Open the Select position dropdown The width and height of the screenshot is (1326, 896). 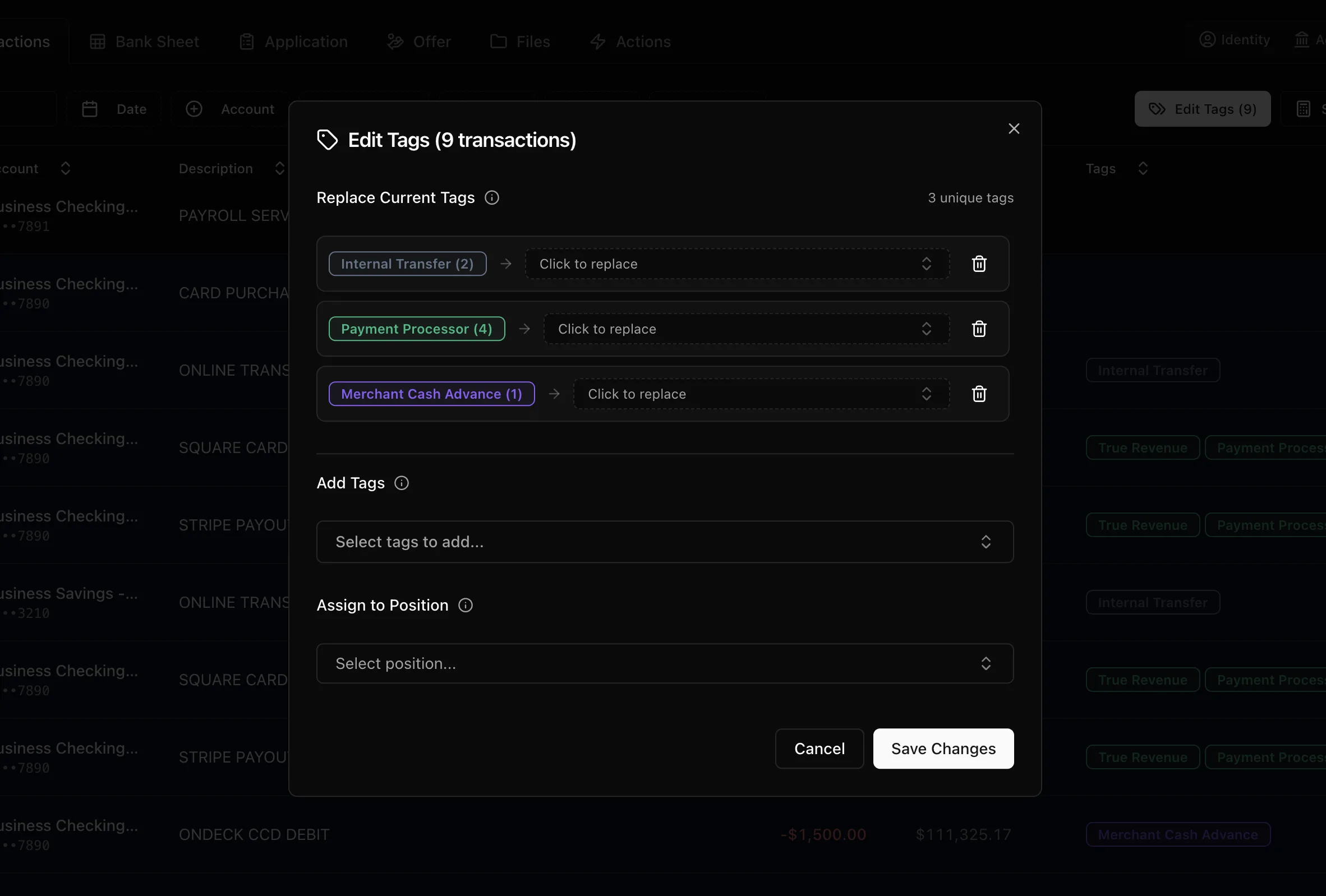click(x=665, y=663)
